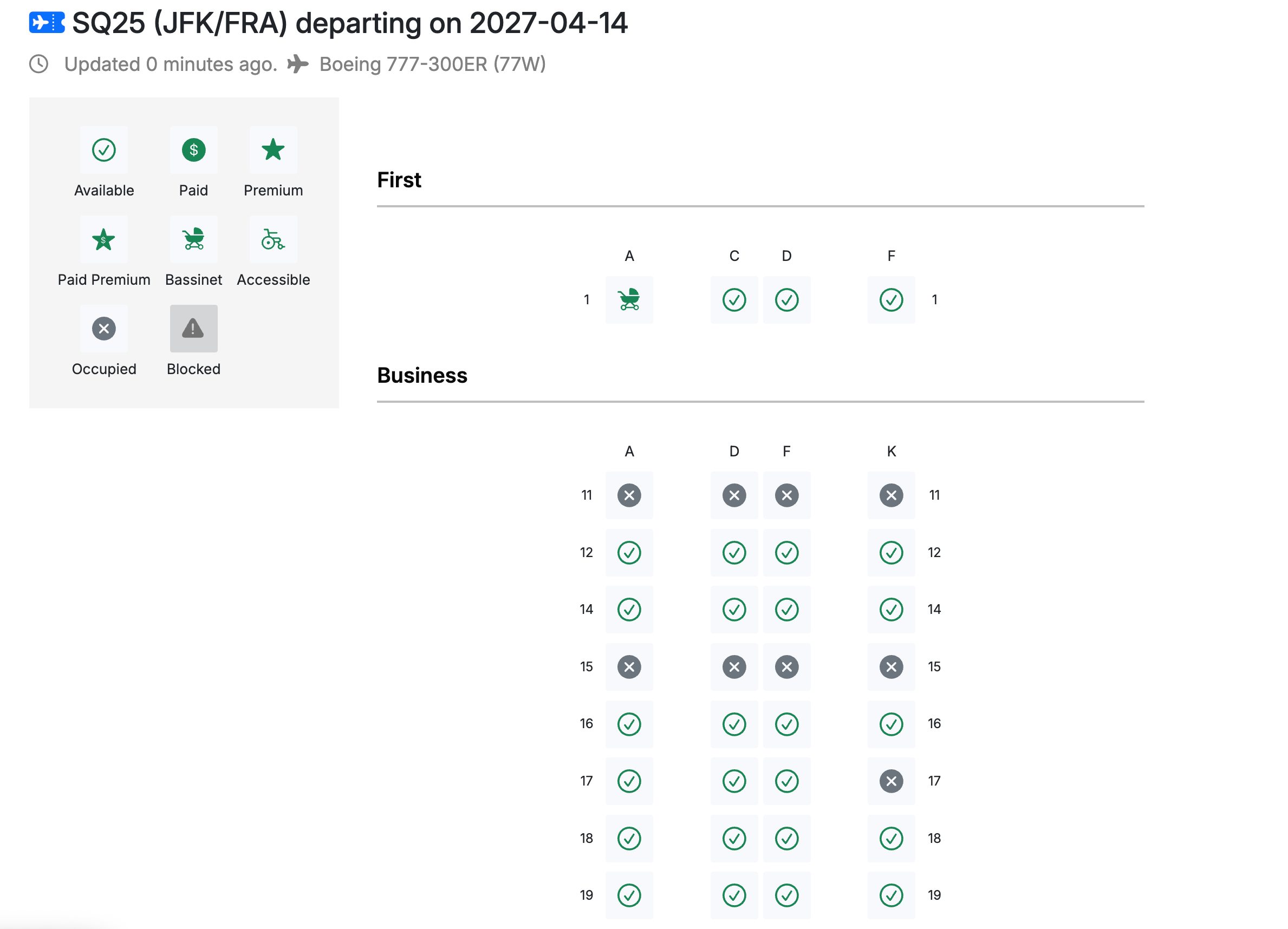Pick available Business seat 16F
The image size is (1288, 929).
click(x=786, y=724)
